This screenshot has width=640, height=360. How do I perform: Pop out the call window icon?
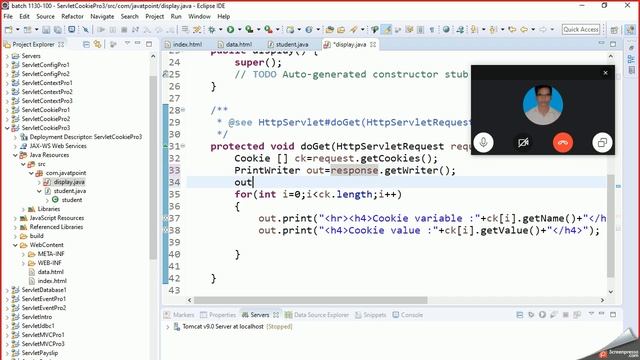tap(602, 142)
